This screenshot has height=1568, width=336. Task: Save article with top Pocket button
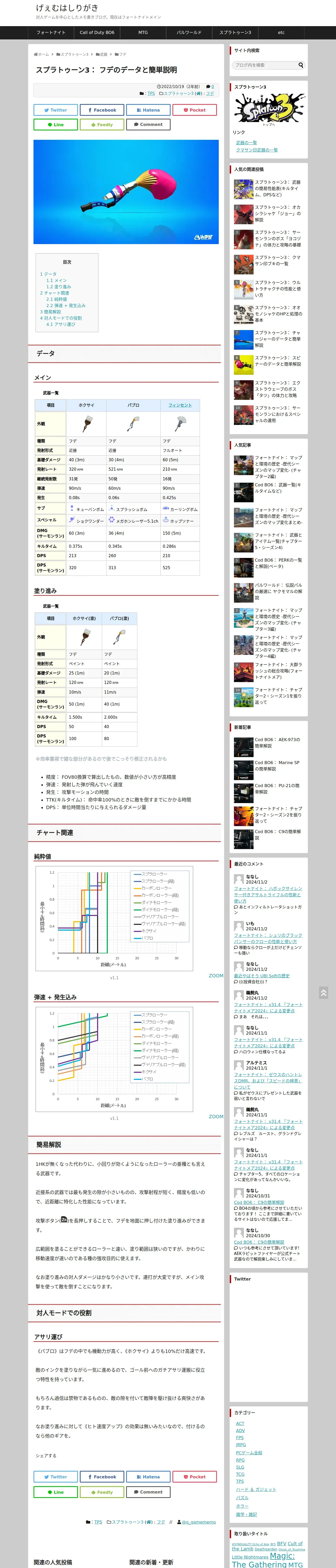[x=194, y=110]
